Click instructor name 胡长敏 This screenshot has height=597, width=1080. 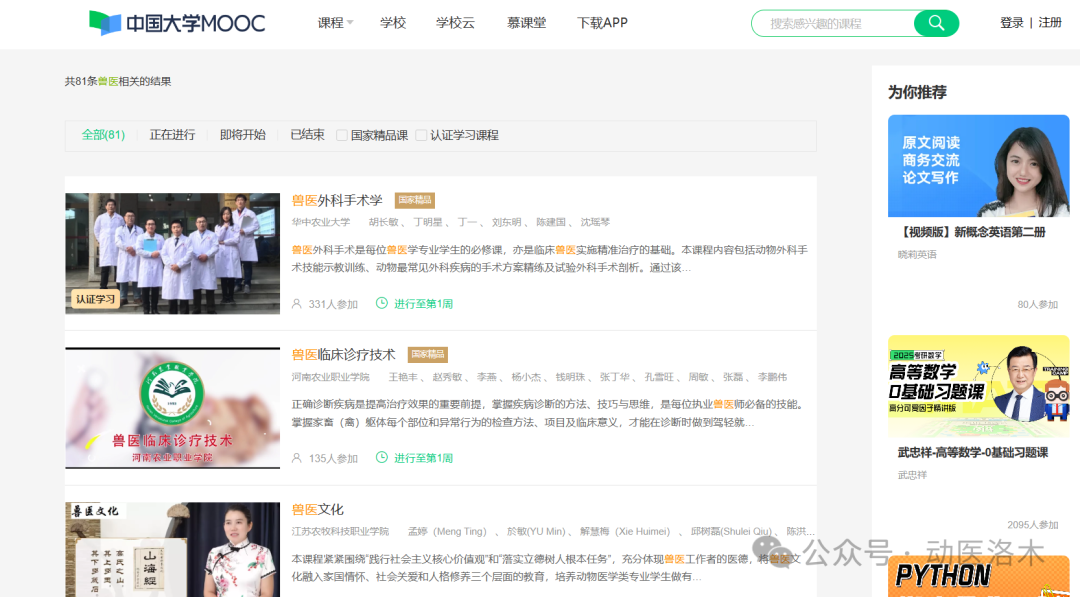(x=384, y=222)
